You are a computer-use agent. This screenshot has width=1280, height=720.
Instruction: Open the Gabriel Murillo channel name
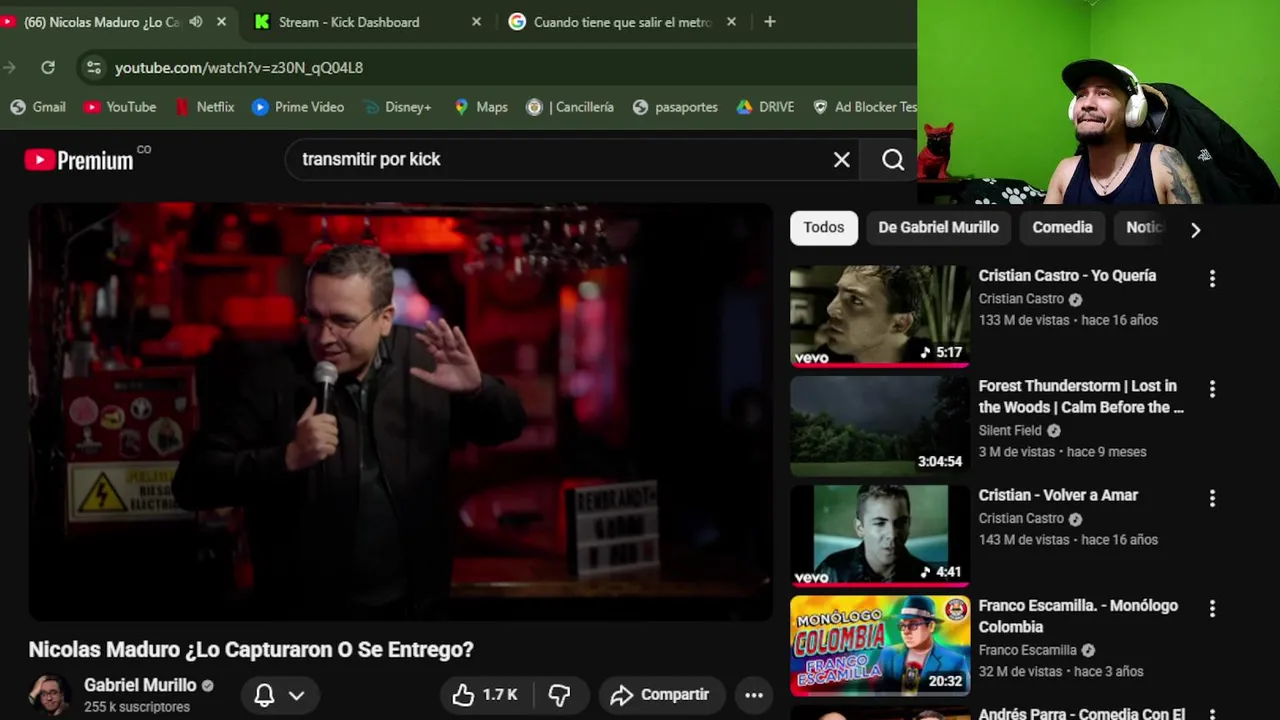140,685
